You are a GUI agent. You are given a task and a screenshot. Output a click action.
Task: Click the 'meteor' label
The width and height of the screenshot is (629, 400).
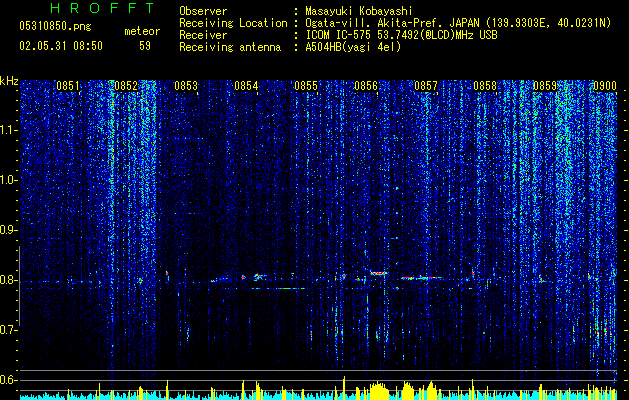[x=142, y=31]
